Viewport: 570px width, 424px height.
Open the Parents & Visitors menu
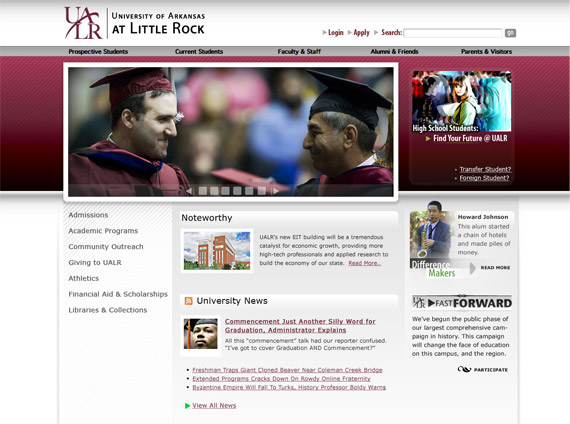pyautogui.click(x=486, y=52)
